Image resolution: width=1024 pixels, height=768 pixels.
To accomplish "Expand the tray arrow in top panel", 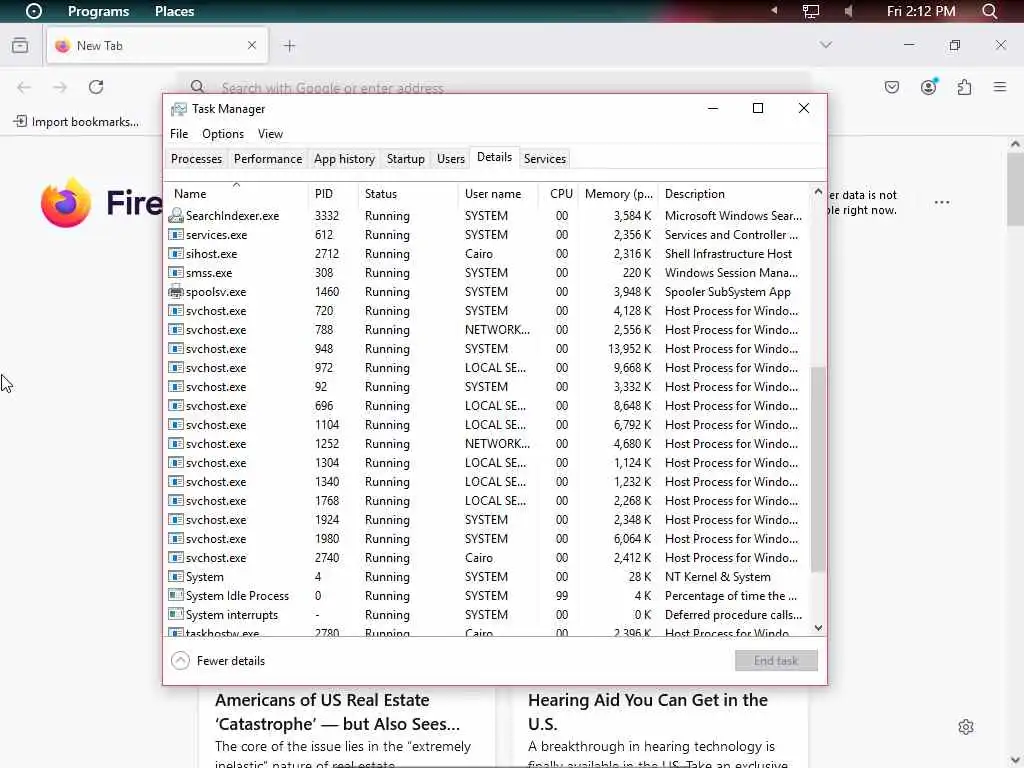I will pos(774,11).
